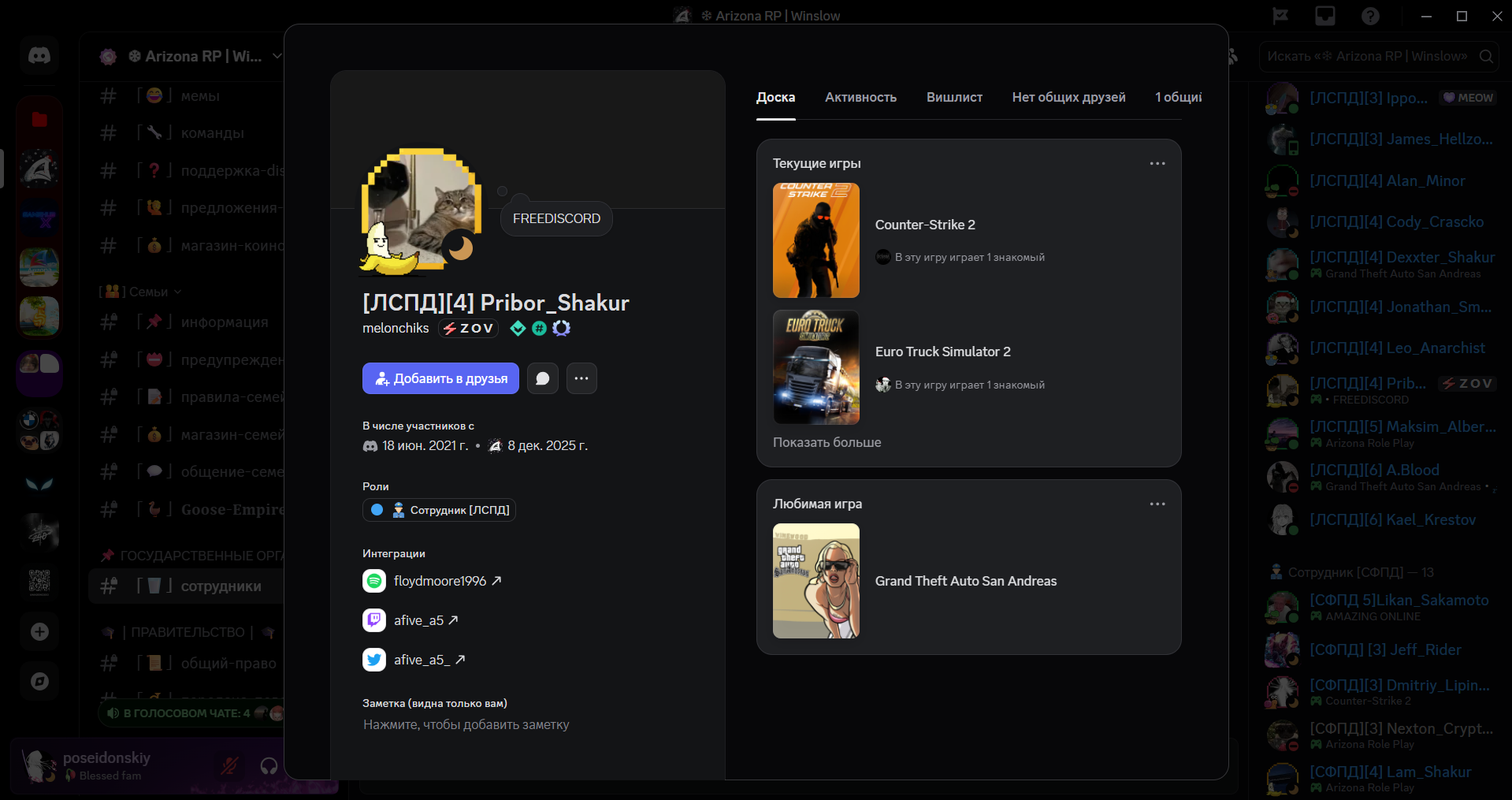
Task: Open the сотрудники channel
Action: (188, 586)
